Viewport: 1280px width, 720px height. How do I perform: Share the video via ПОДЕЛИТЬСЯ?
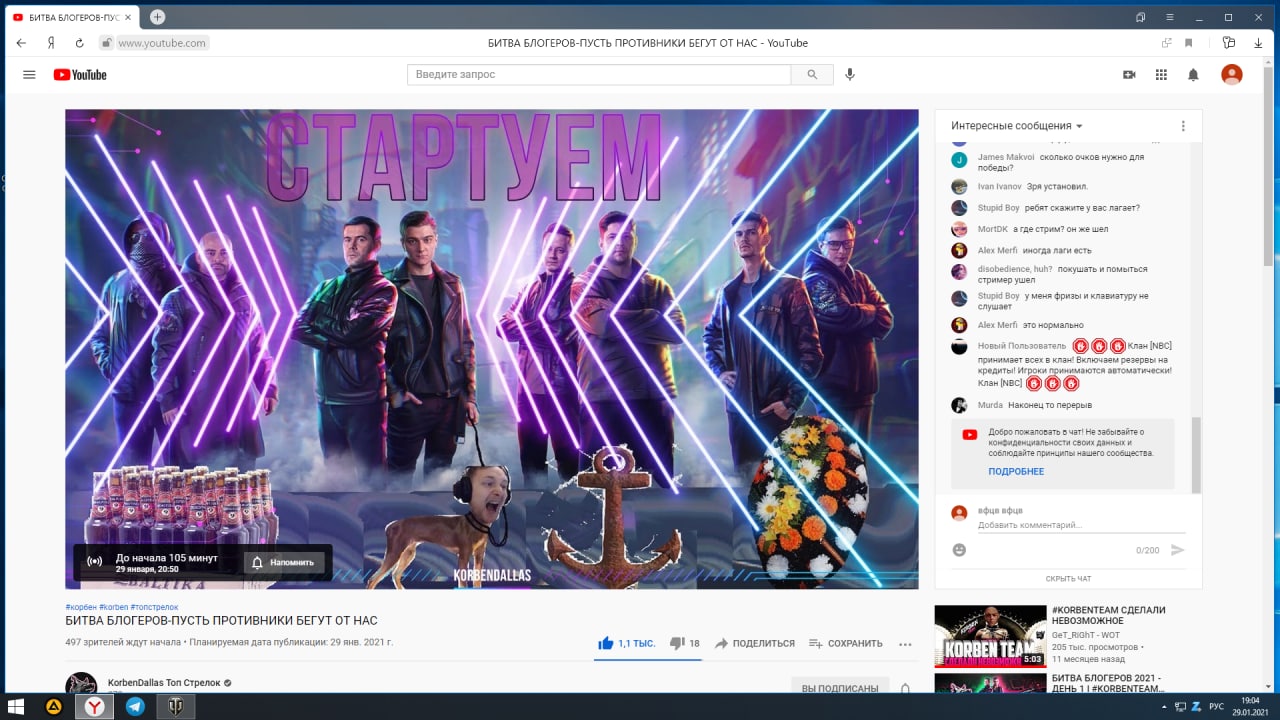click(755, 644)
